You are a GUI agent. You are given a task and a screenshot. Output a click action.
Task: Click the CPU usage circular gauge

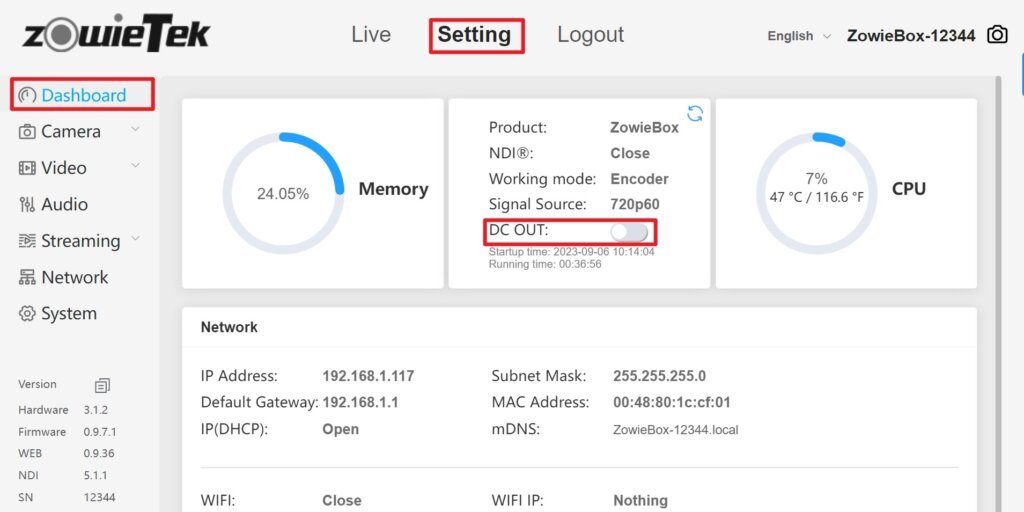(x=816, y=193)
